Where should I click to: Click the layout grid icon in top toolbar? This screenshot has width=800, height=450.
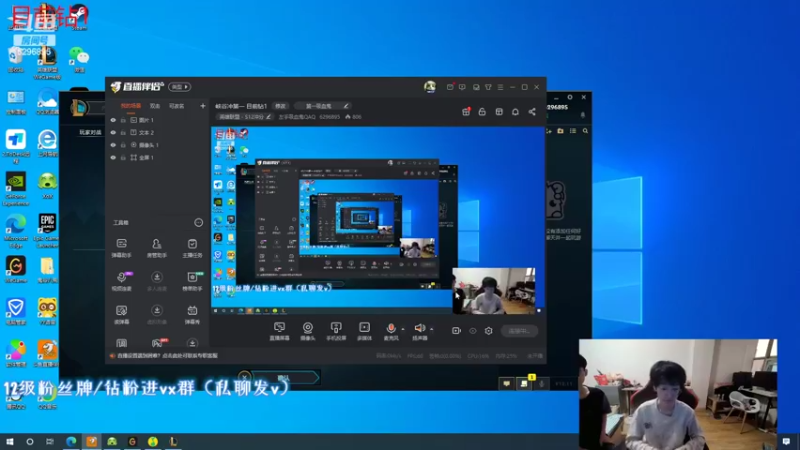pos(499,112)
